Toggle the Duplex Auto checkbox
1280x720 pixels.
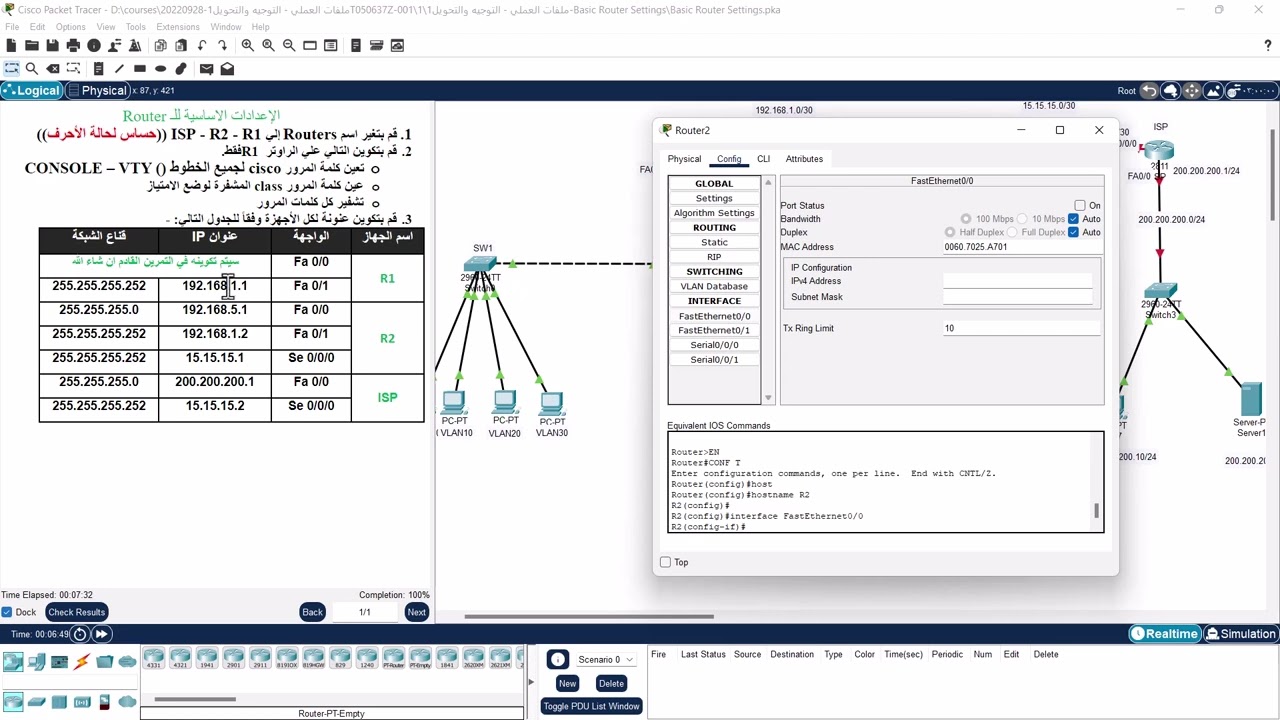click(x=1073, y=232)
